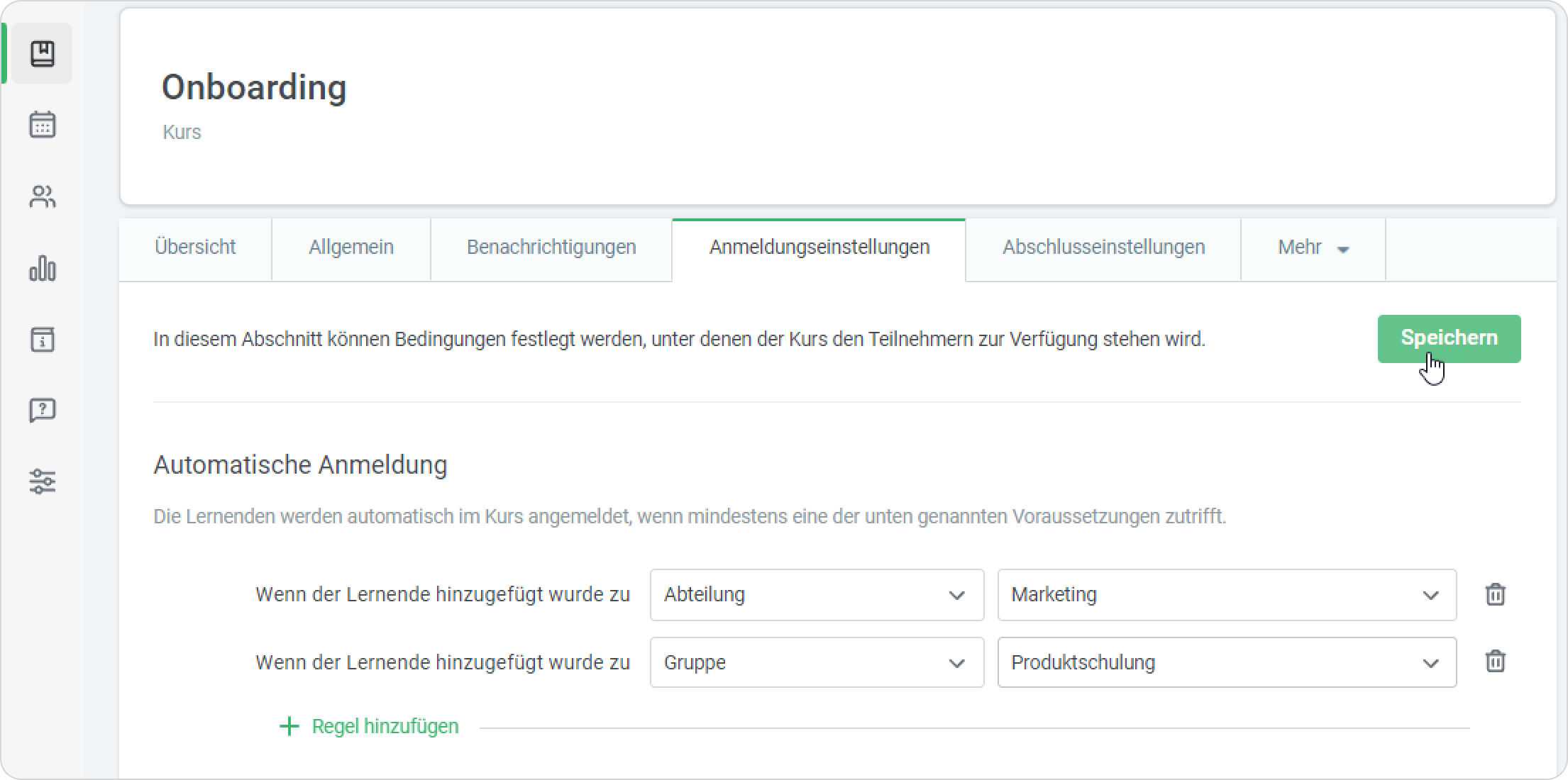Delete the Marketing rule with trash icon
Screen dimensions: 1568x780
[1495, 594]
